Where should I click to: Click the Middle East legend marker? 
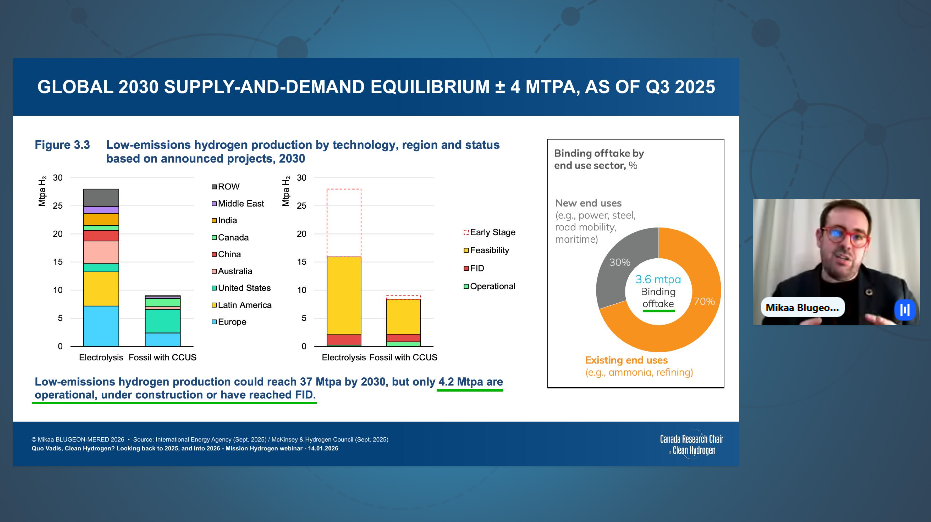(212, 203)
